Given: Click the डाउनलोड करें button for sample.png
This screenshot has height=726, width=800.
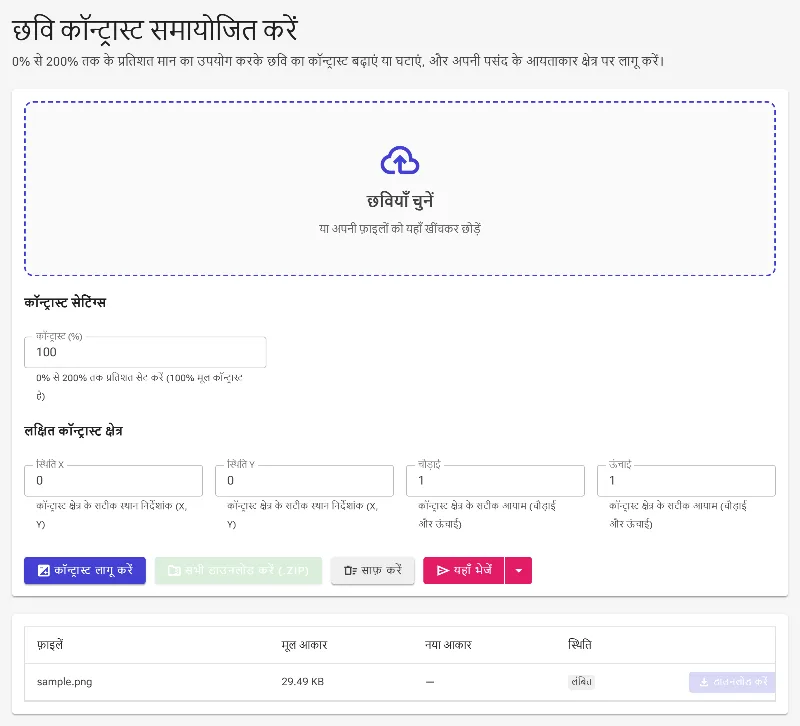Looking at the screenshot, I should (732, 682).
